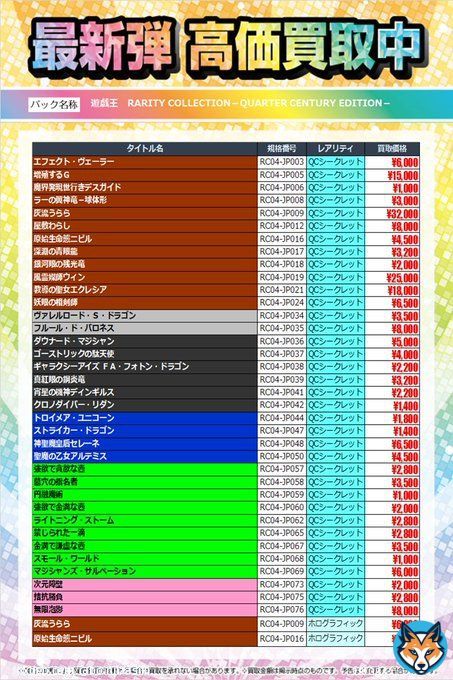453x680 pixels.
Task: Select スモール・ワールド card name
Action: point(67,558)
